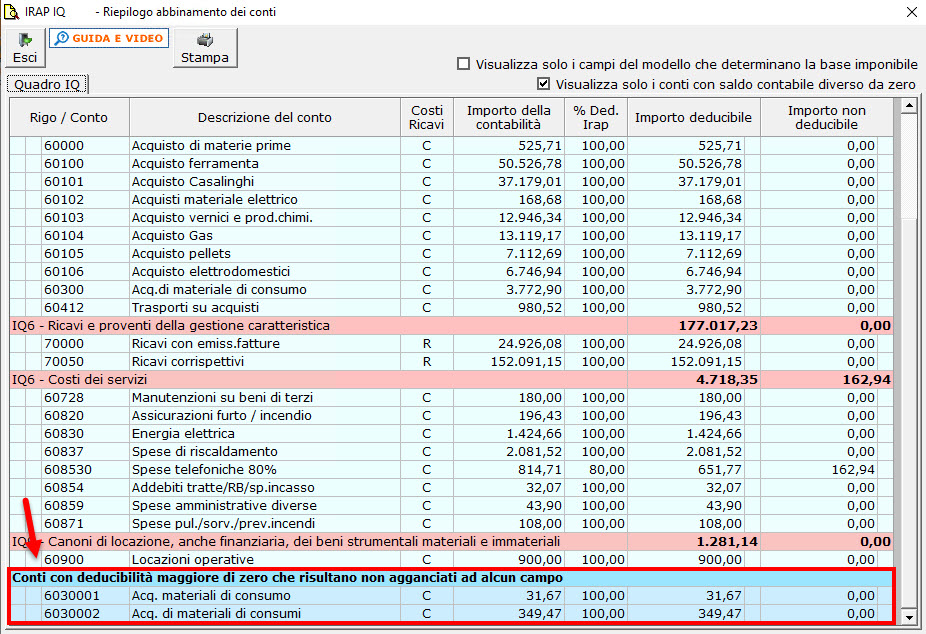Click the % Ded. Irap column header
Image resolution: width=926 pixels, height=634 pixels.
pos(596,117)
